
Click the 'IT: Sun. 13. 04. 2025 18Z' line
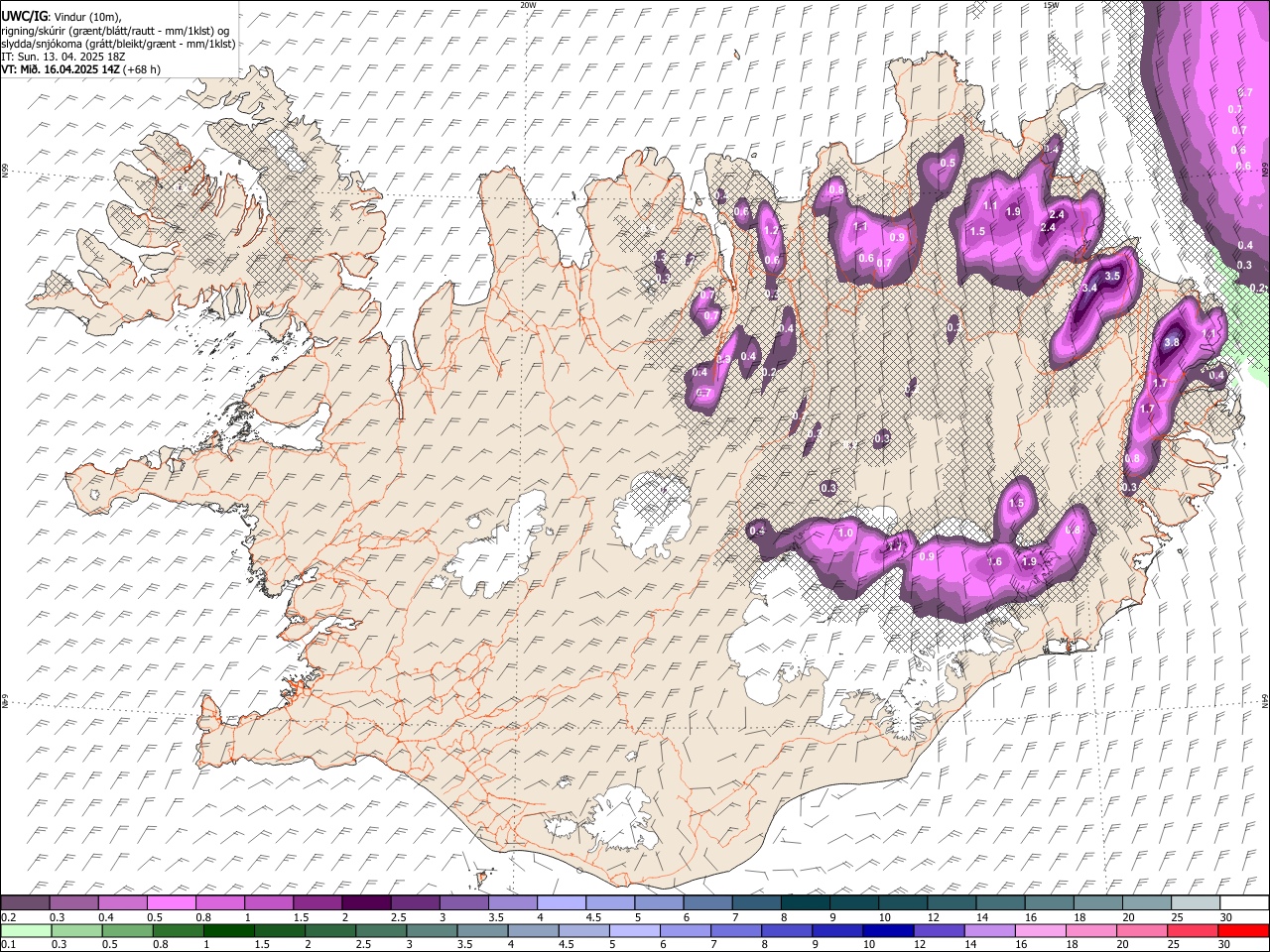click(x=63, y=57)
